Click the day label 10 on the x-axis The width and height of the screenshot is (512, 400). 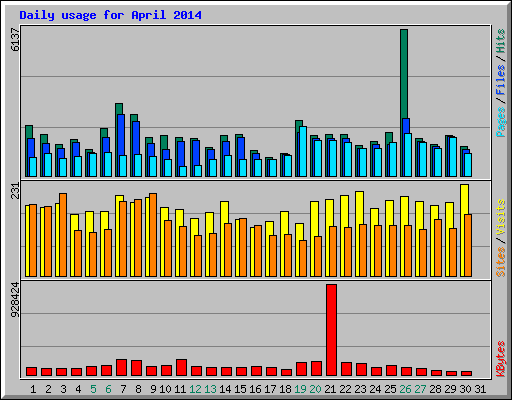(x=165, y=389)
